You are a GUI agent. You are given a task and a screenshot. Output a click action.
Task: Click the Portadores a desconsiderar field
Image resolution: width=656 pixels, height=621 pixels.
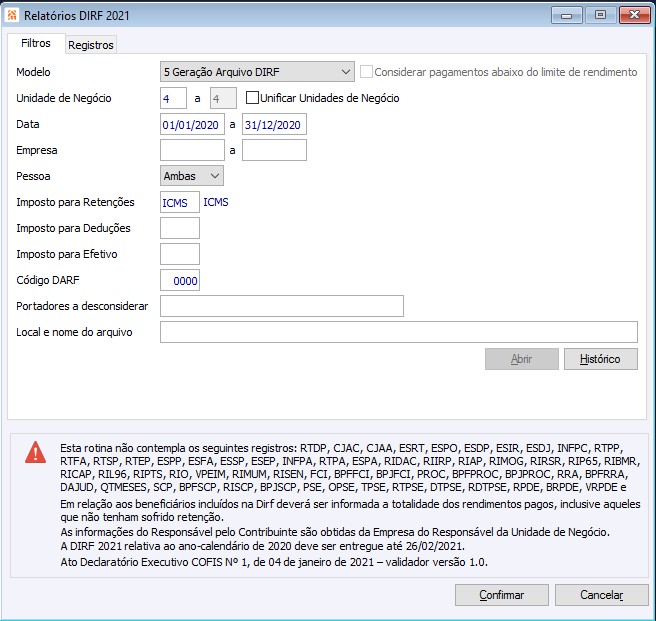[282, 306]
